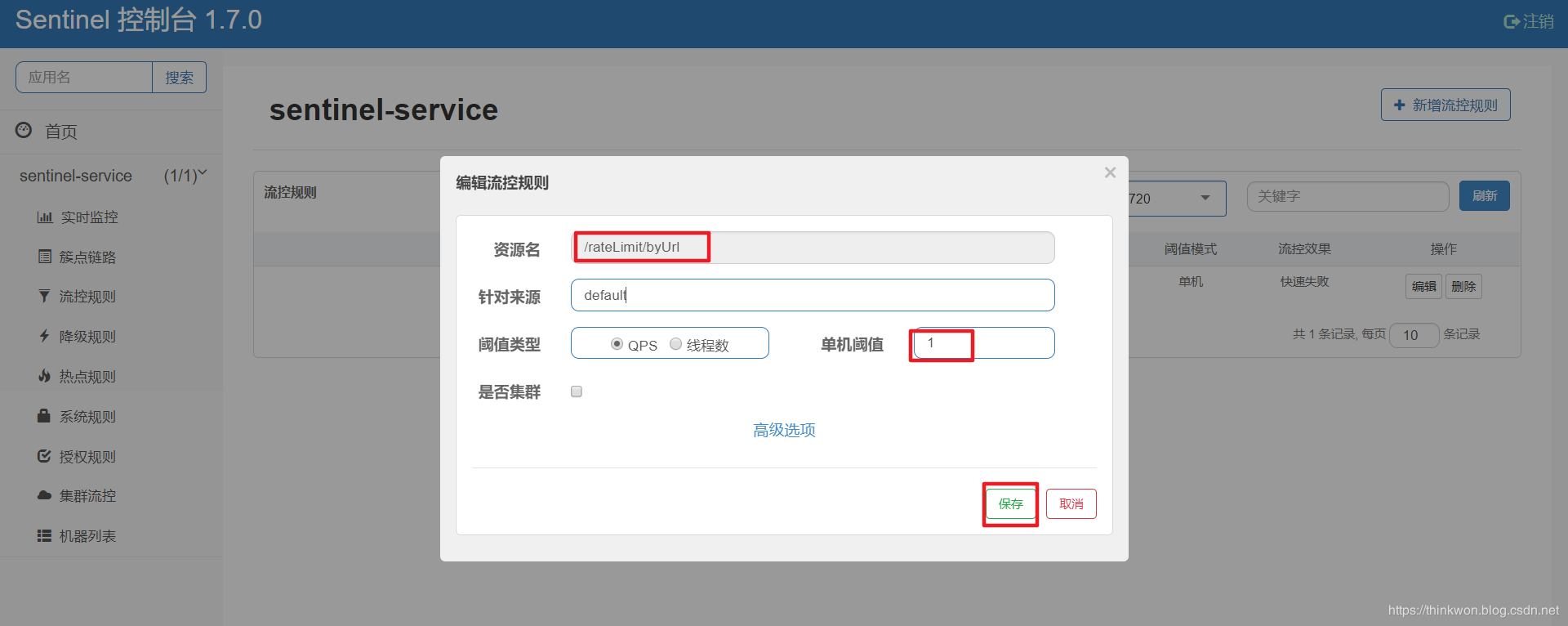Click the funnel icon for 流控规则
Image resolution: width=1568 pixels, height=626 pixels.
44,296
